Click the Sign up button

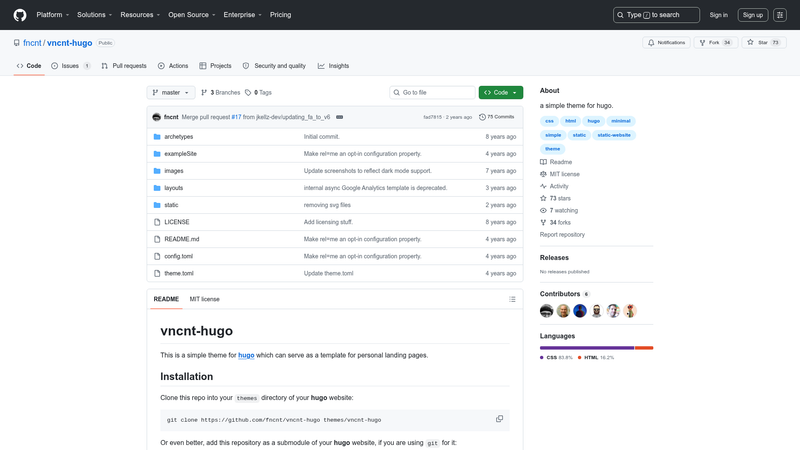click(x=753, y=15)
